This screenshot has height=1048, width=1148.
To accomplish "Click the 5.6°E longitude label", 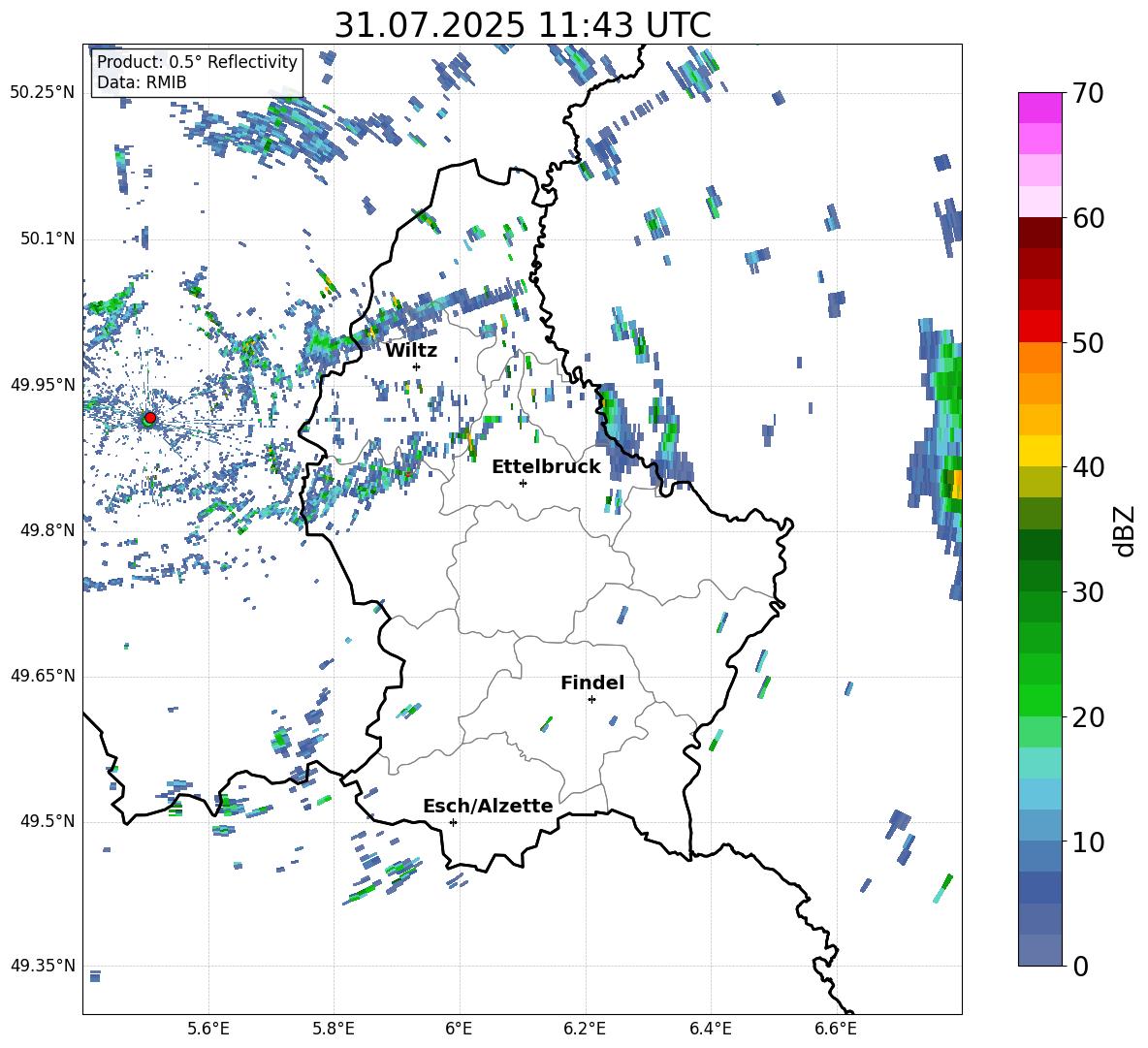I will pos(208,1030).
